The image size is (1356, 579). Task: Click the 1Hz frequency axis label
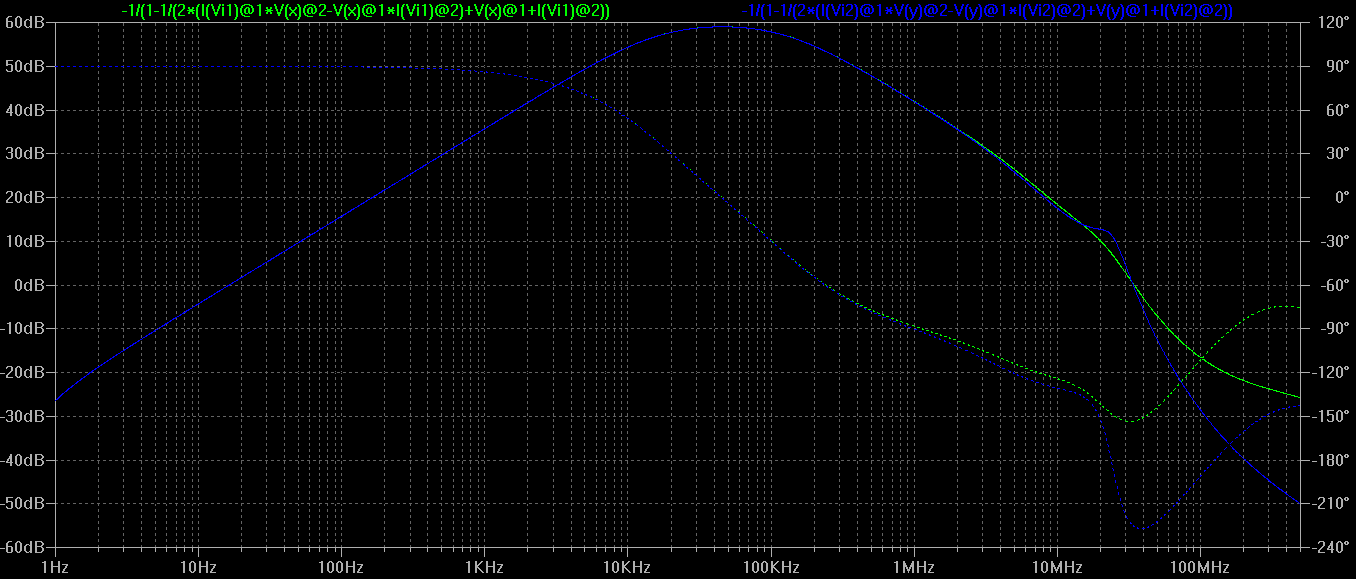tap(56, 568)
